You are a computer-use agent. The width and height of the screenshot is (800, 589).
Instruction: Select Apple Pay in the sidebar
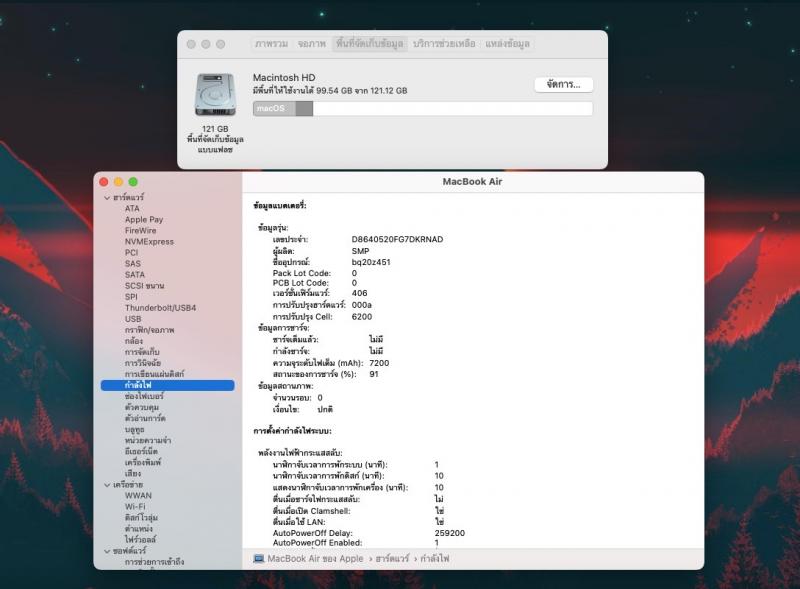coord(144,219)
